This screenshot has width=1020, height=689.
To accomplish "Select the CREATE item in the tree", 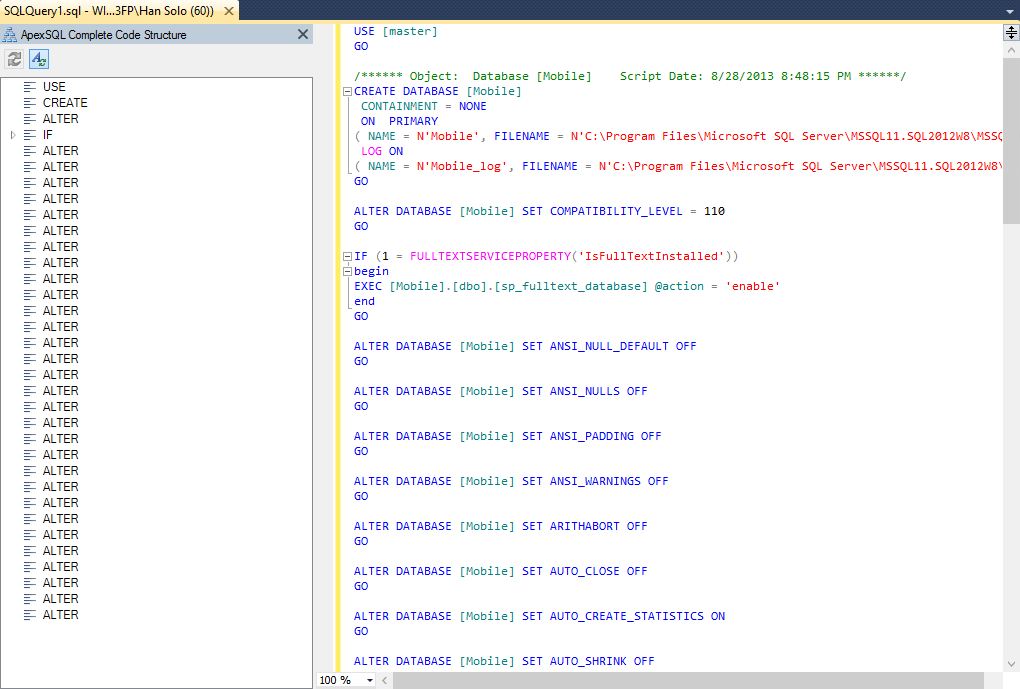I will 65,103.
